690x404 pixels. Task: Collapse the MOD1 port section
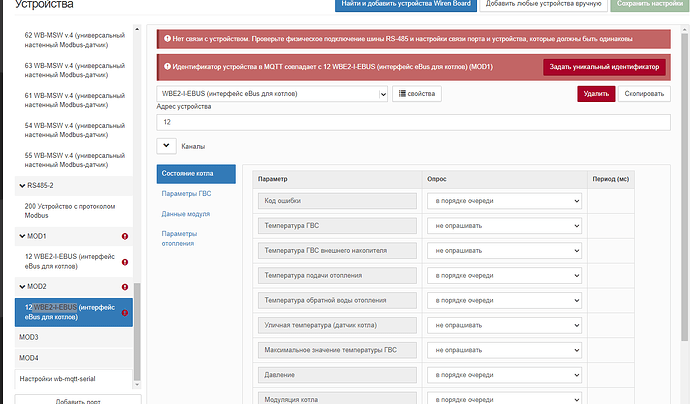click(22, 236)
